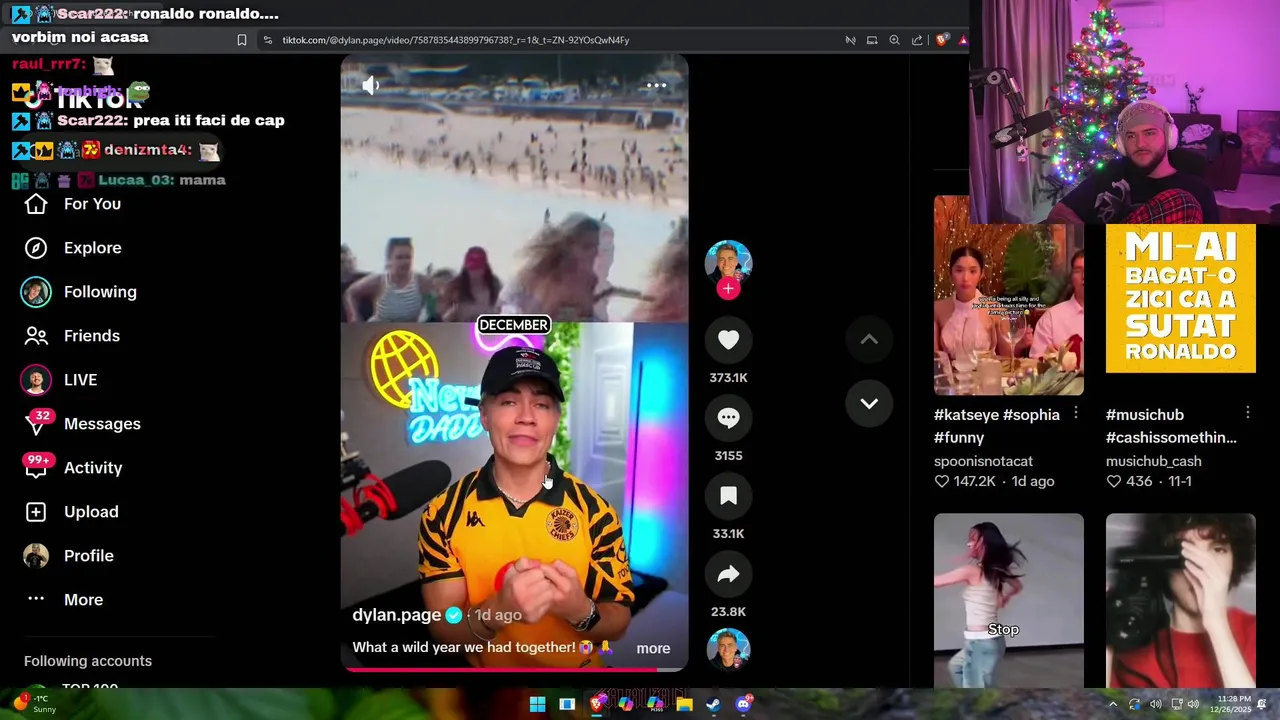
Task: Click the Following accounts heading
Action: [88, 661]
